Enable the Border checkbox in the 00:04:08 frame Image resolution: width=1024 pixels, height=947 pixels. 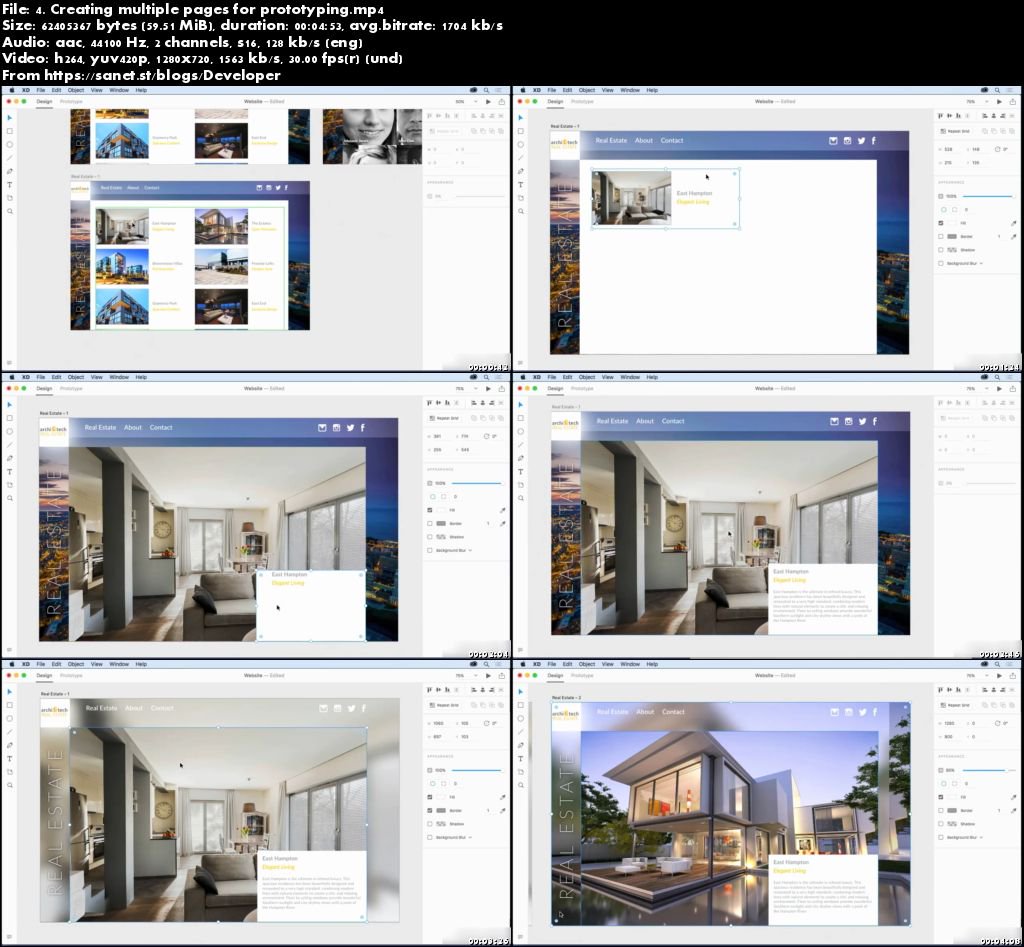tap(941, 811)
